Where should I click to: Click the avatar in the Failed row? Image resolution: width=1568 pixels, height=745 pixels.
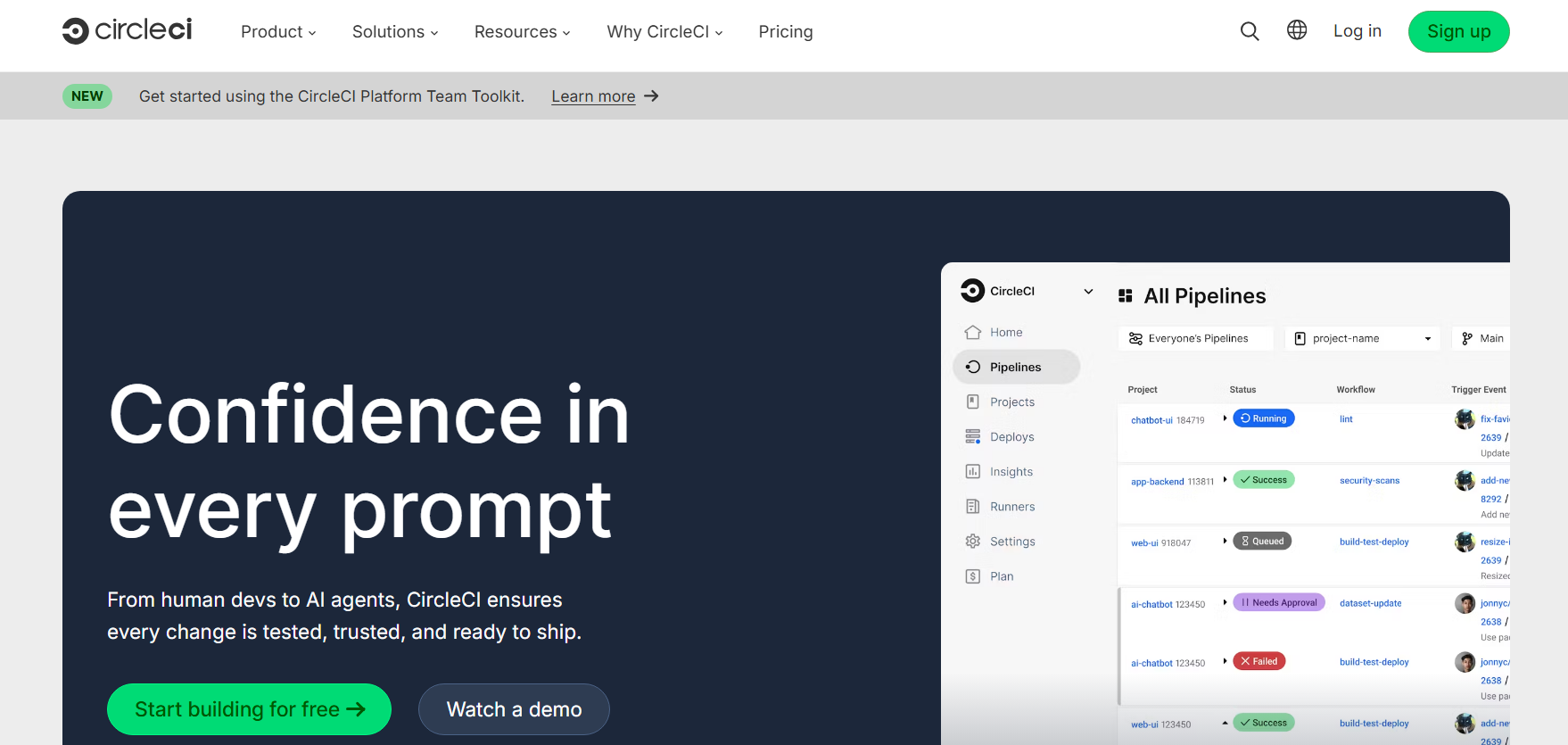point(1465,662)
